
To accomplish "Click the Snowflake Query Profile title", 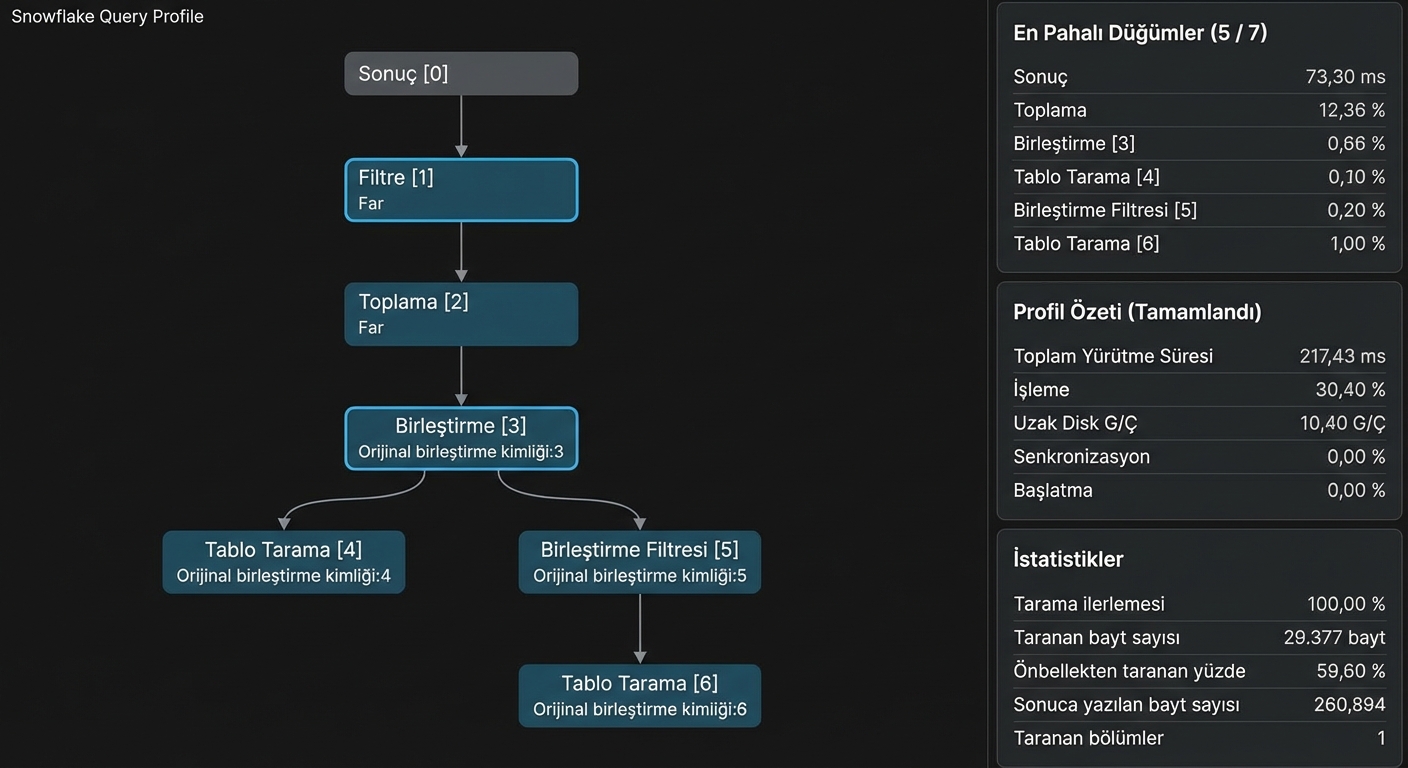I will click(107, 17).
